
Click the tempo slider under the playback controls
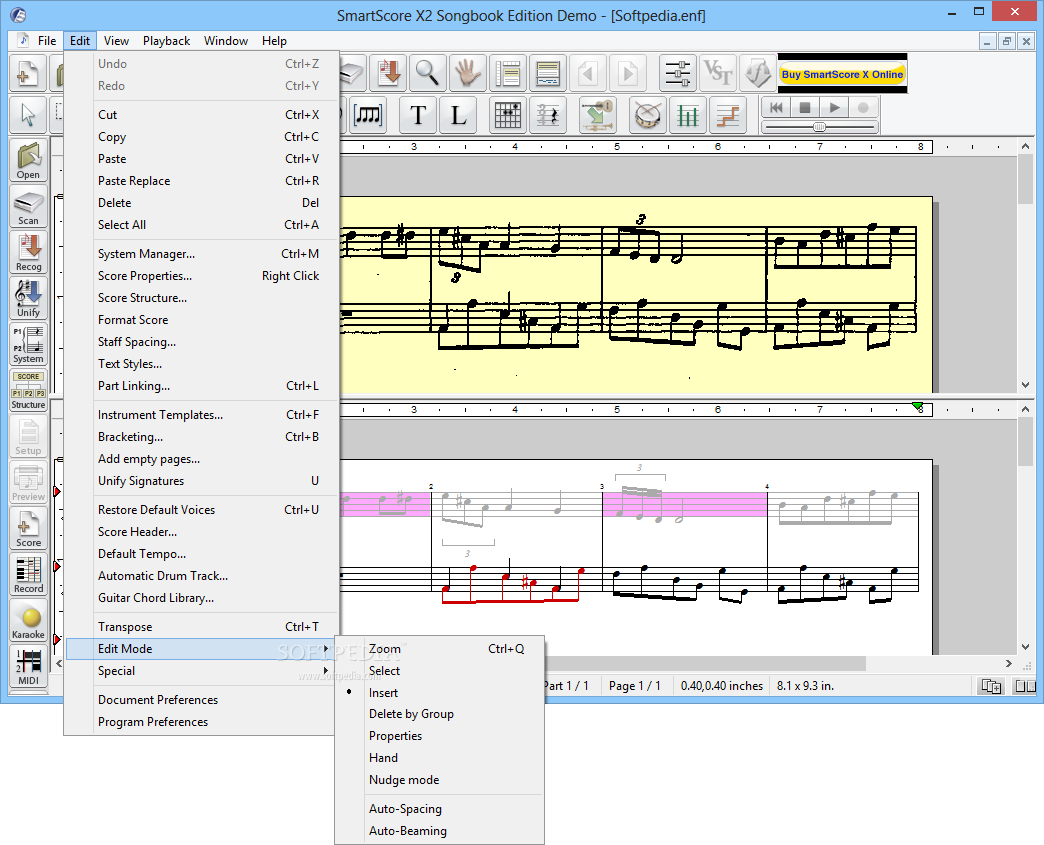[x=820, y=127]
